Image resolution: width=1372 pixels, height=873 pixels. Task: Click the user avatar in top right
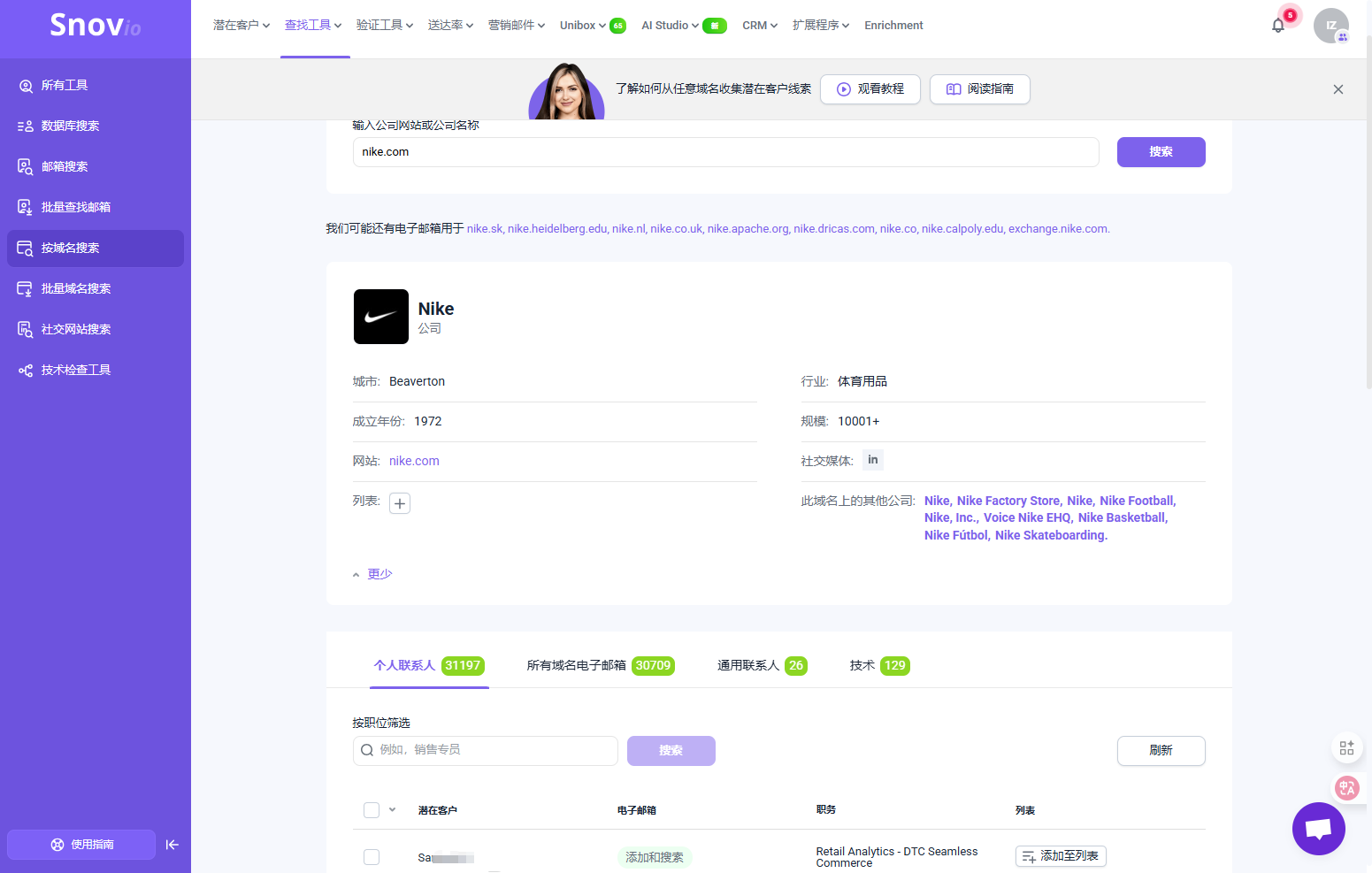point(1330,26)
